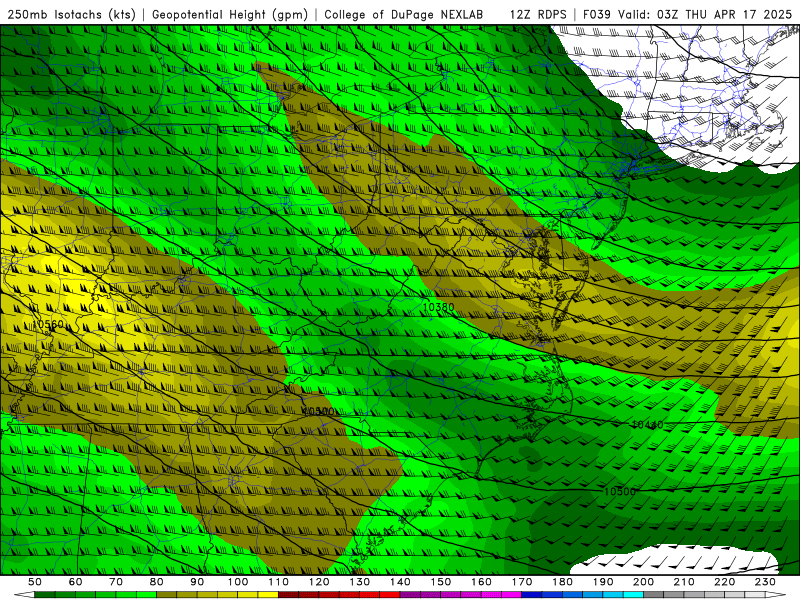
Task: Click the 120 label on the color scale
Action: pyautogui.click(x=319, y=582)
